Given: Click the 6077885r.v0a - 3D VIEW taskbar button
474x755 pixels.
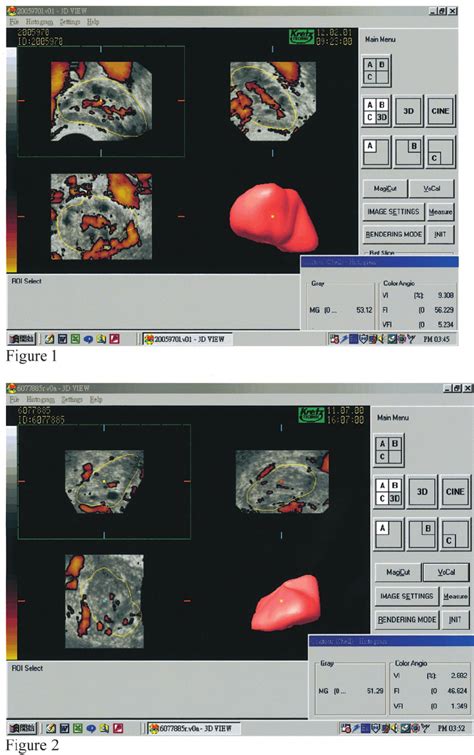Looking at the screenshot, I should (x=194, y=728).
